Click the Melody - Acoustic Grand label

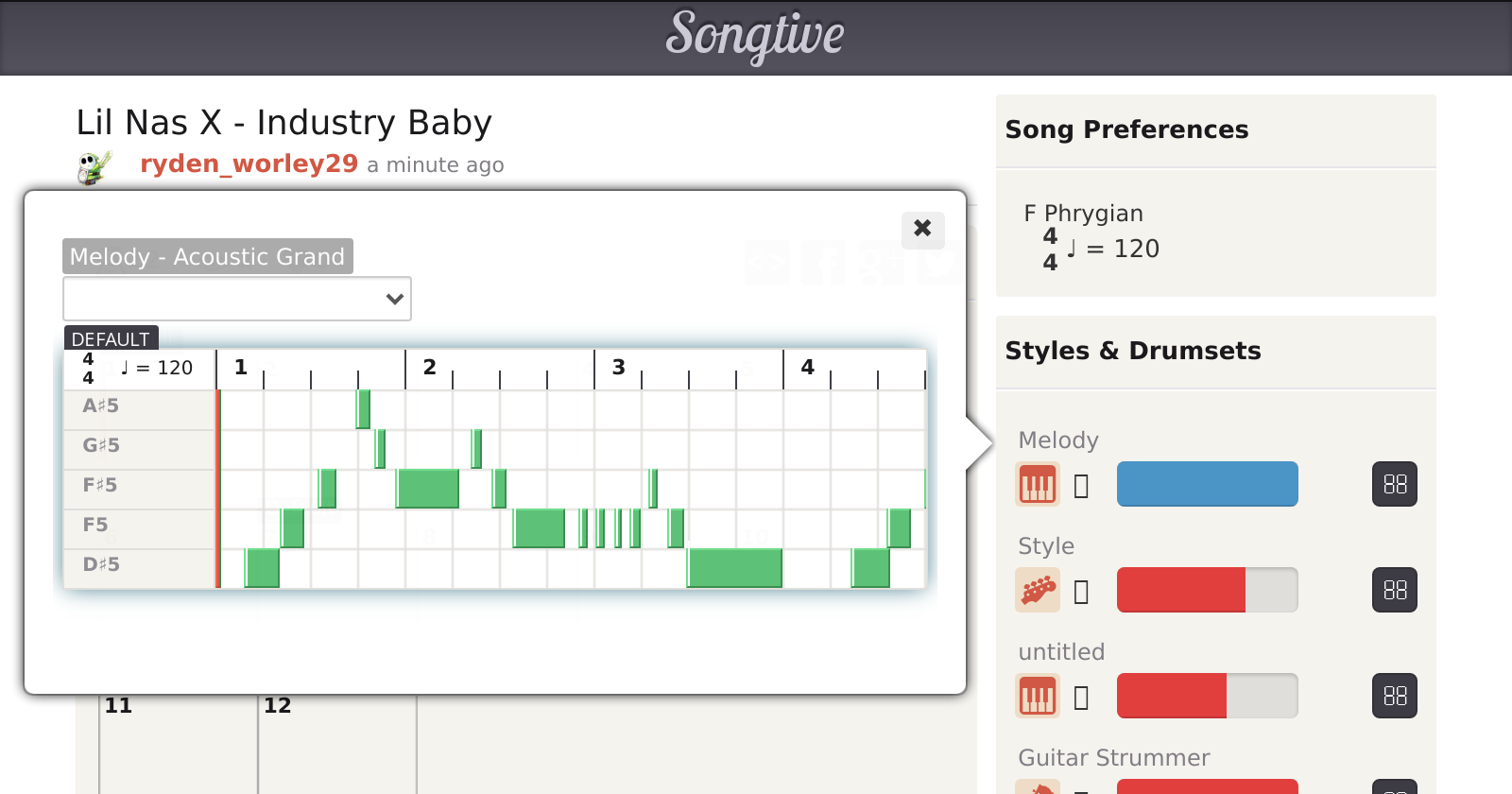point(207,256)
